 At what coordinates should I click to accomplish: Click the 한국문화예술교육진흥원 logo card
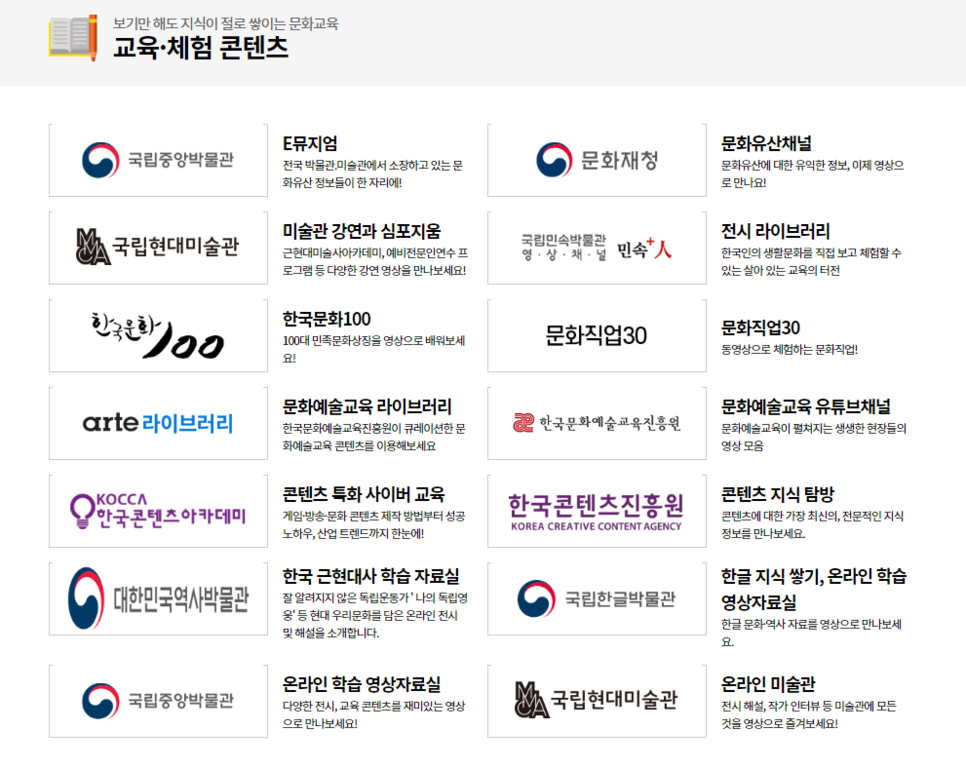(597, 423)
